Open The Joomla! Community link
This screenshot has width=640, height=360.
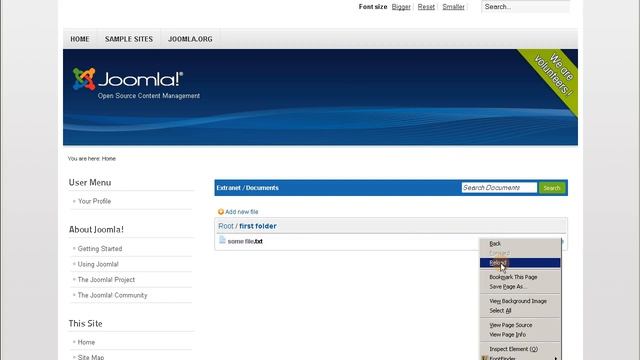pyautogui.click(x=112, y=295)
